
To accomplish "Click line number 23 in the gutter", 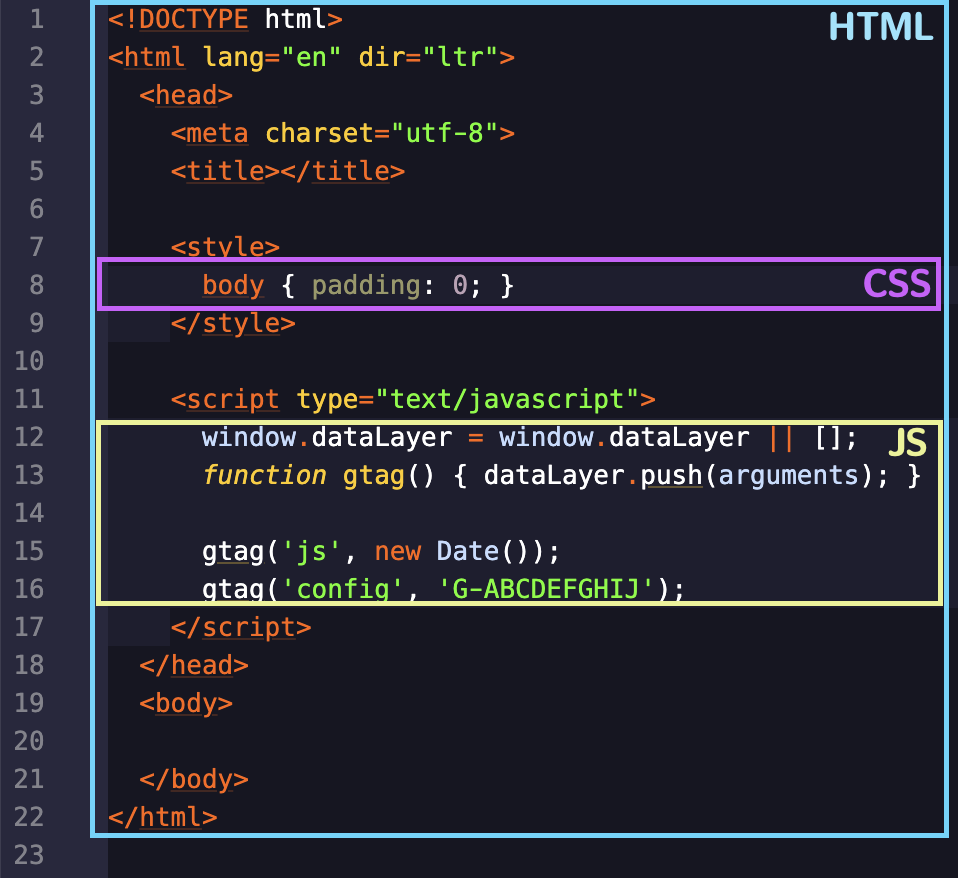I will (29, 855).
